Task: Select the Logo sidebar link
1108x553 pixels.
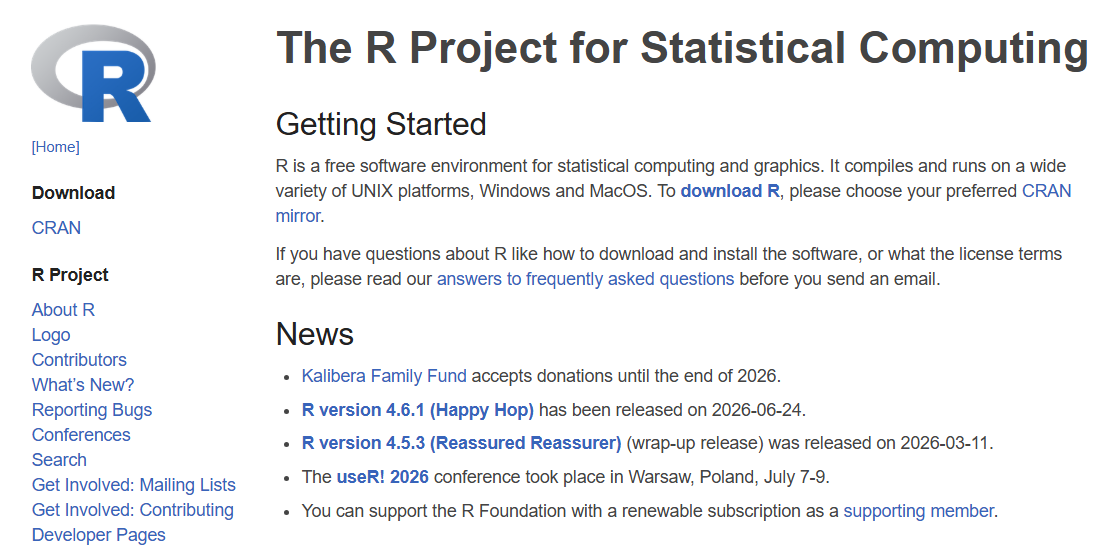Action: click(x=51, y=335)
